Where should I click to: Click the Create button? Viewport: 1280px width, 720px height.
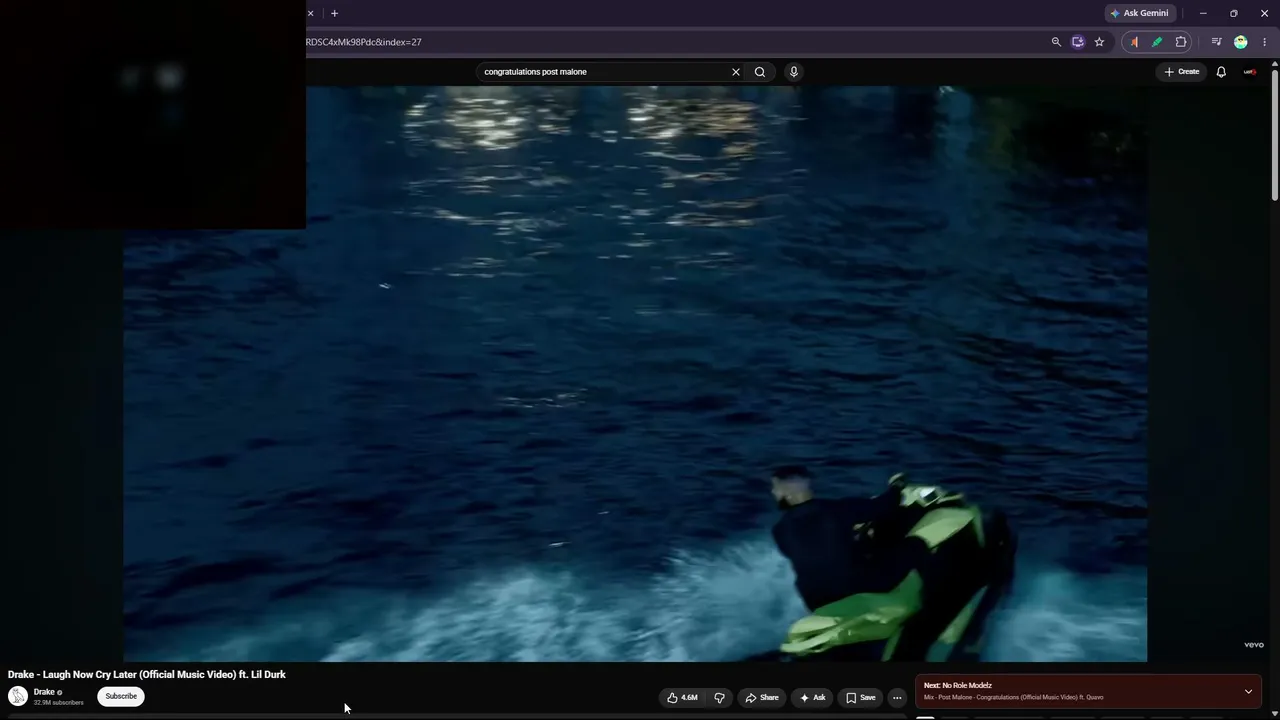pyautogui.click(x=1181, y=72)
